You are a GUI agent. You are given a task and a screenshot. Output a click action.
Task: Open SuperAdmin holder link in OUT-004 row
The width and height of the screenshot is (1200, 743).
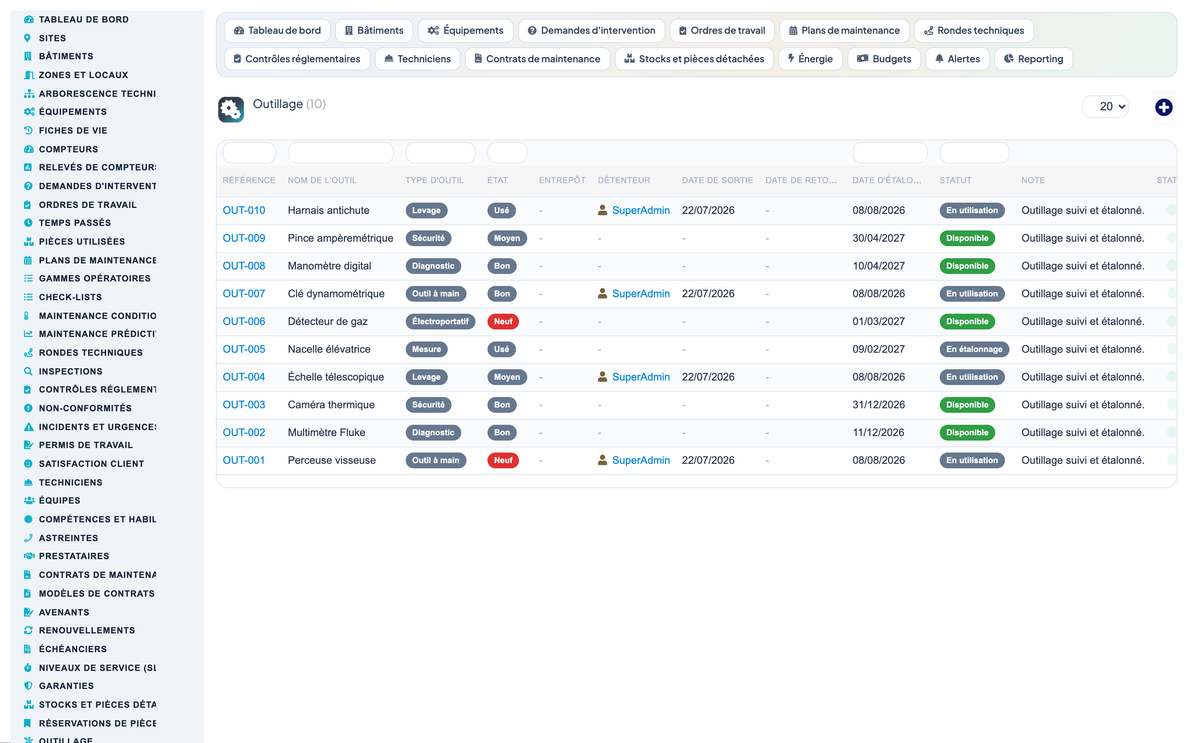pos(641,377)
